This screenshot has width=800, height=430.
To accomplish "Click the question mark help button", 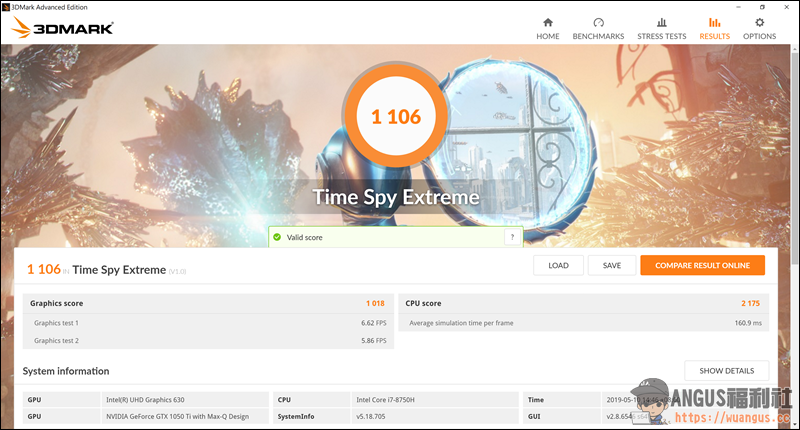I will [512, 237].
